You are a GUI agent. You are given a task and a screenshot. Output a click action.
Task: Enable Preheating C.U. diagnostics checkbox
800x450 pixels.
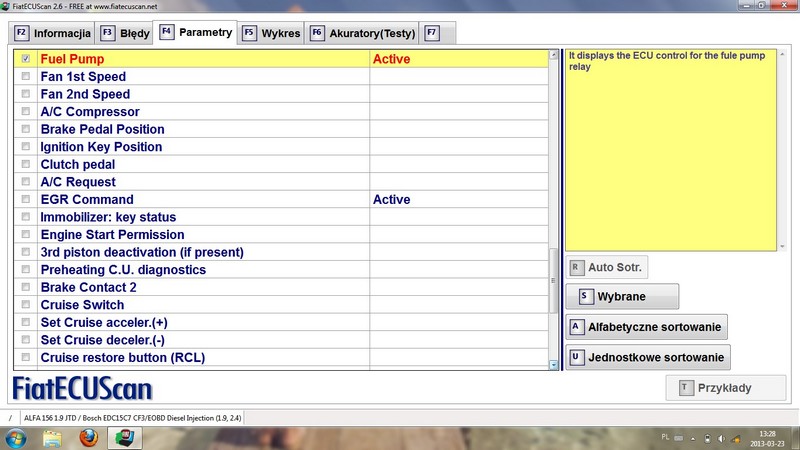pos(26,269)
